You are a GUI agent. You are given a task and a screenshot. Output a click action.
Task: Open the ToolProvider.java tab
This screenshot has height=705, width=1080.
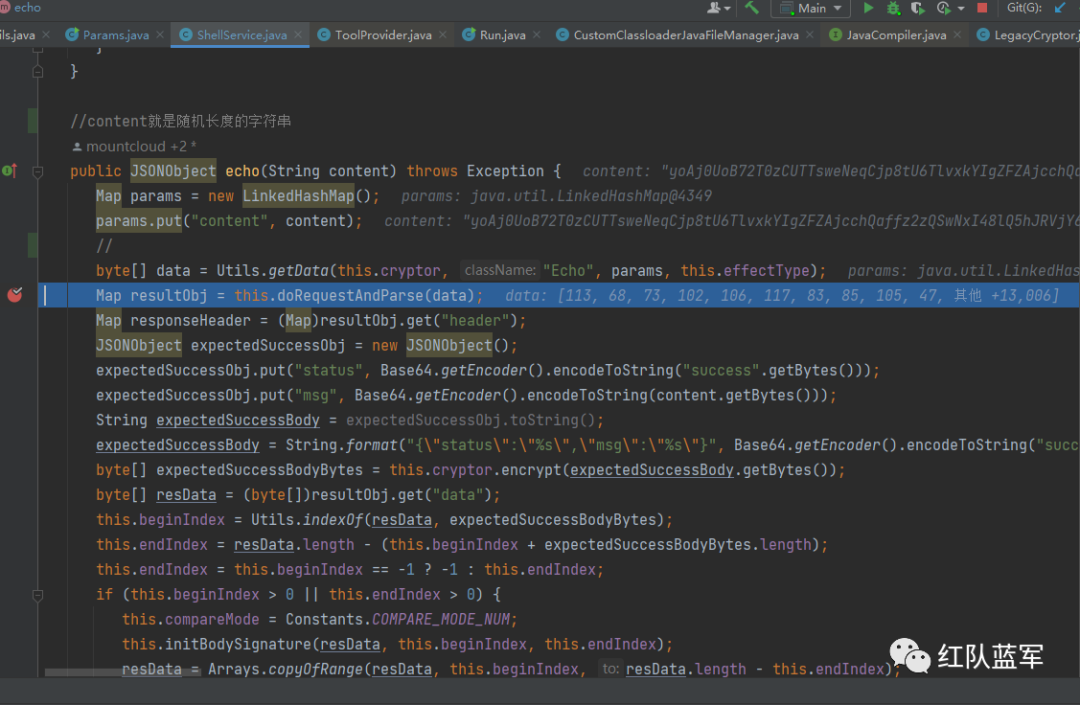pyautogui.click(x=383, y=35)
